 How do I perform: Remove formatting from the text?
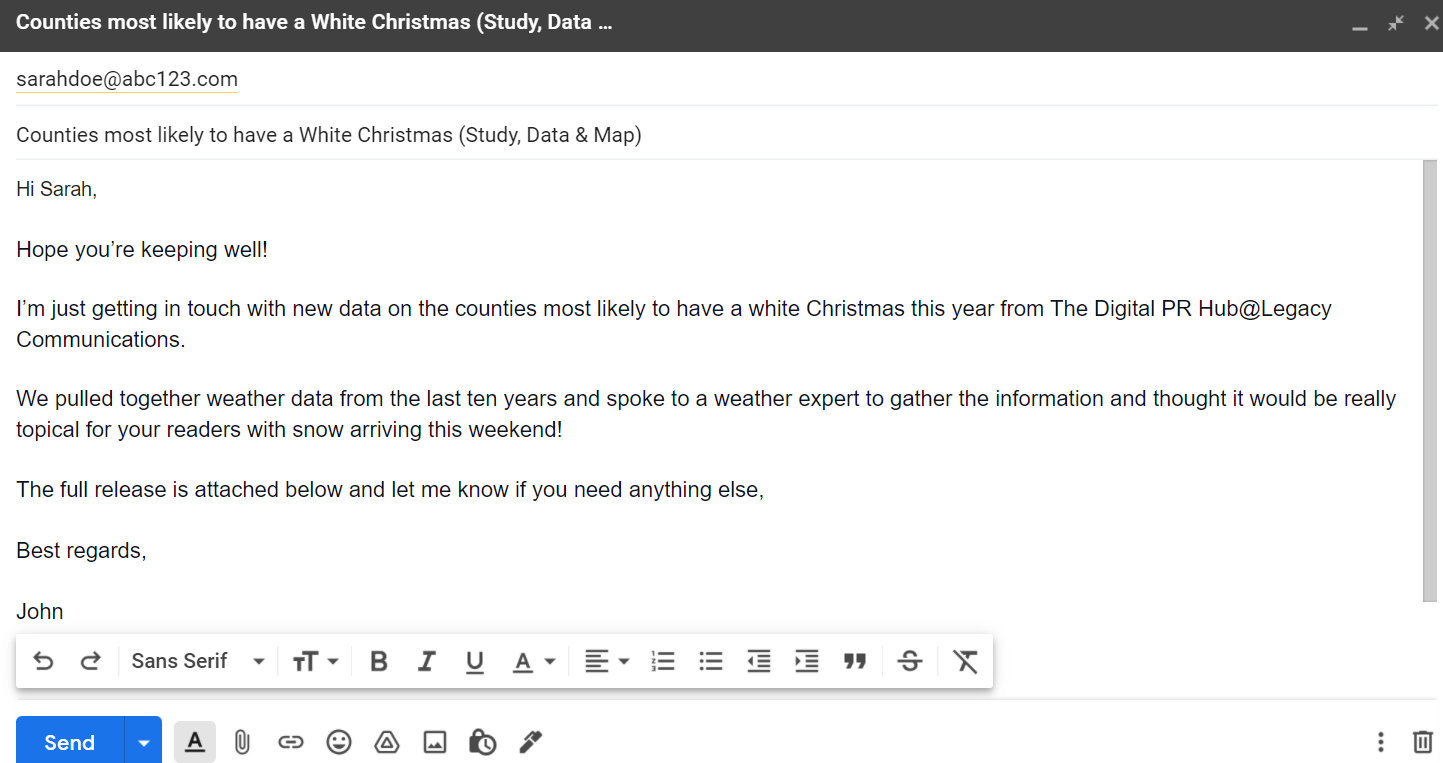coord(965,661)
